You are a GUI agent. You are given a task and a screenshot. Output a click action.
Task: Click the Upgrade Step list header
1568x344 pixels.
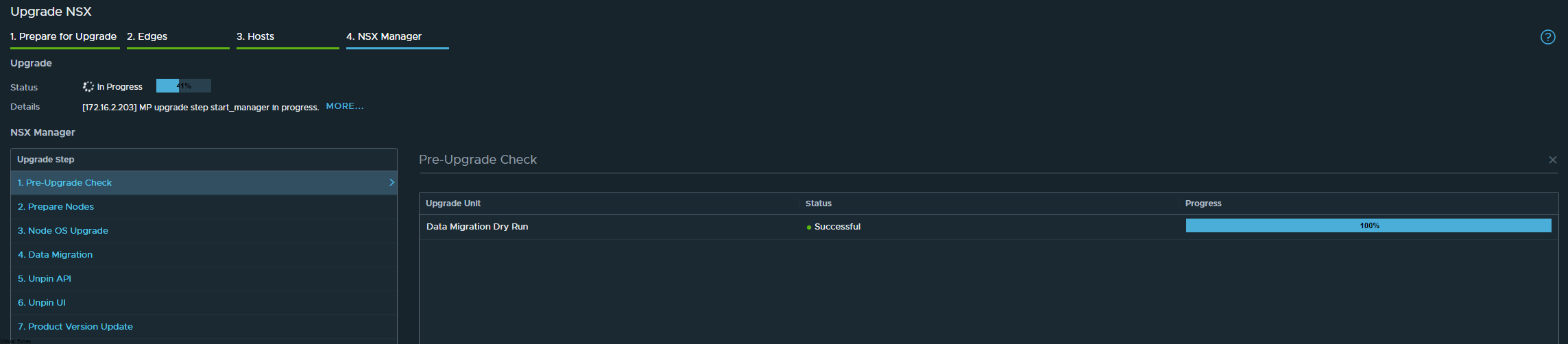[x=204, y=160]
